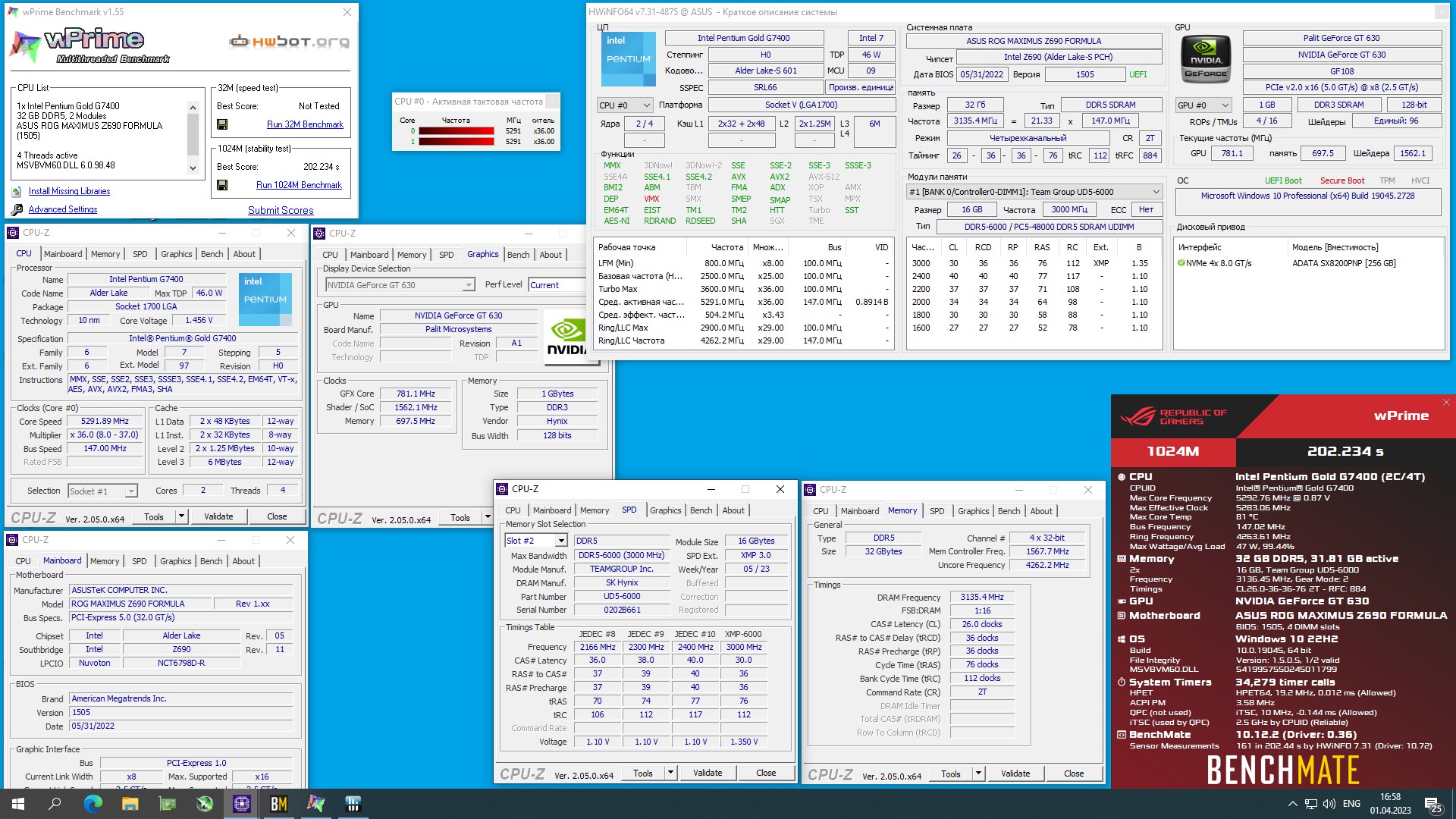Open the Windows Start menu
The height and width of the screenshot is (819, 1456).
tap(18, 804)
